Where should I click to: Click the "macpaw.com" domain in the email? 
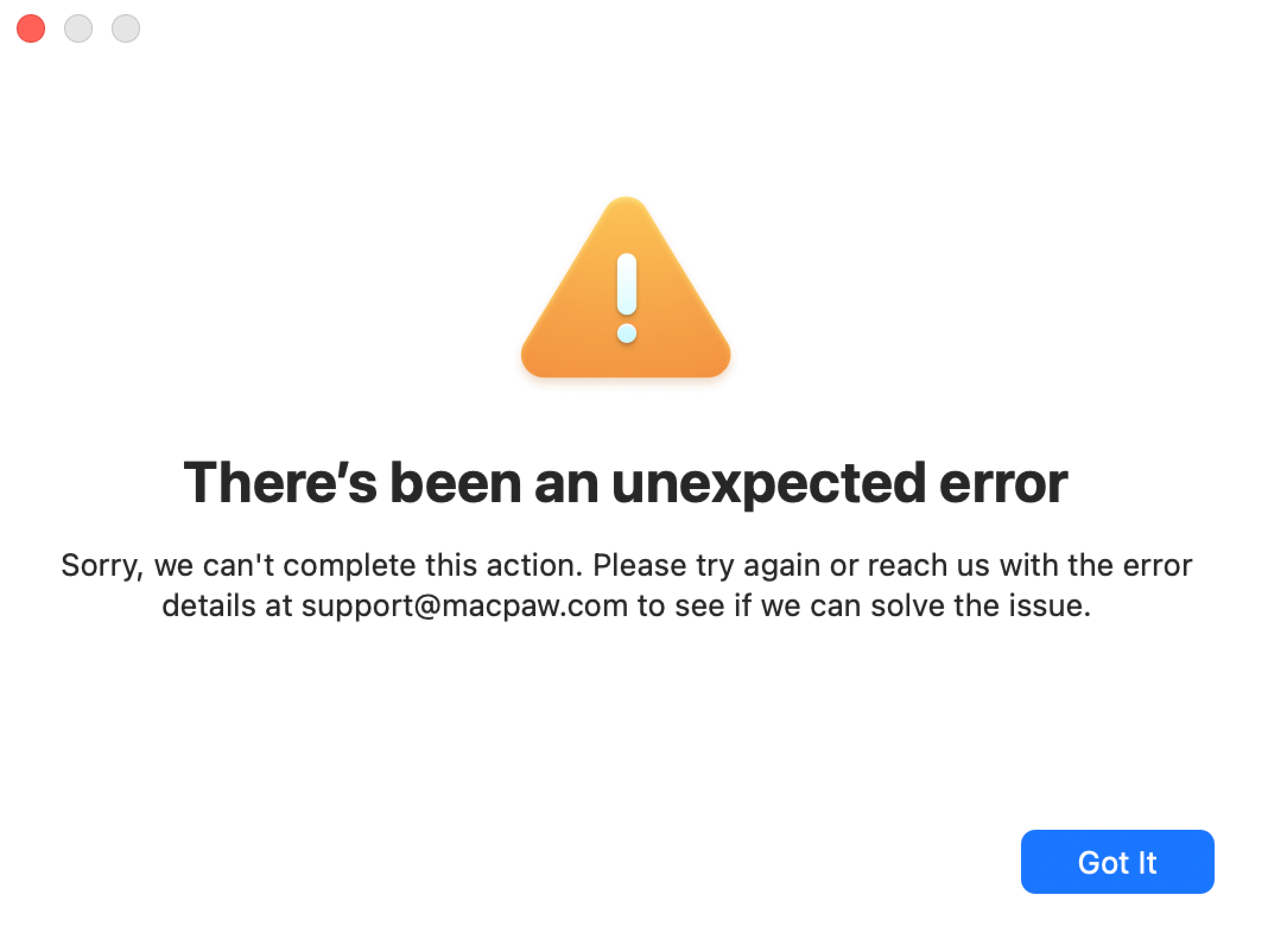[x=535, y=607]
